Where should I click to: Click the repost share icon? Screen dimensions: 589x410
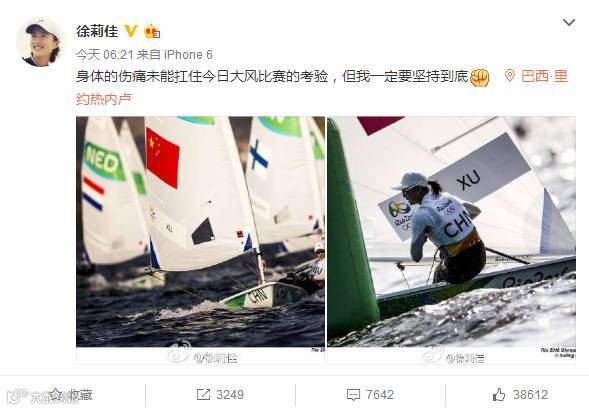(x=203, y=395)
